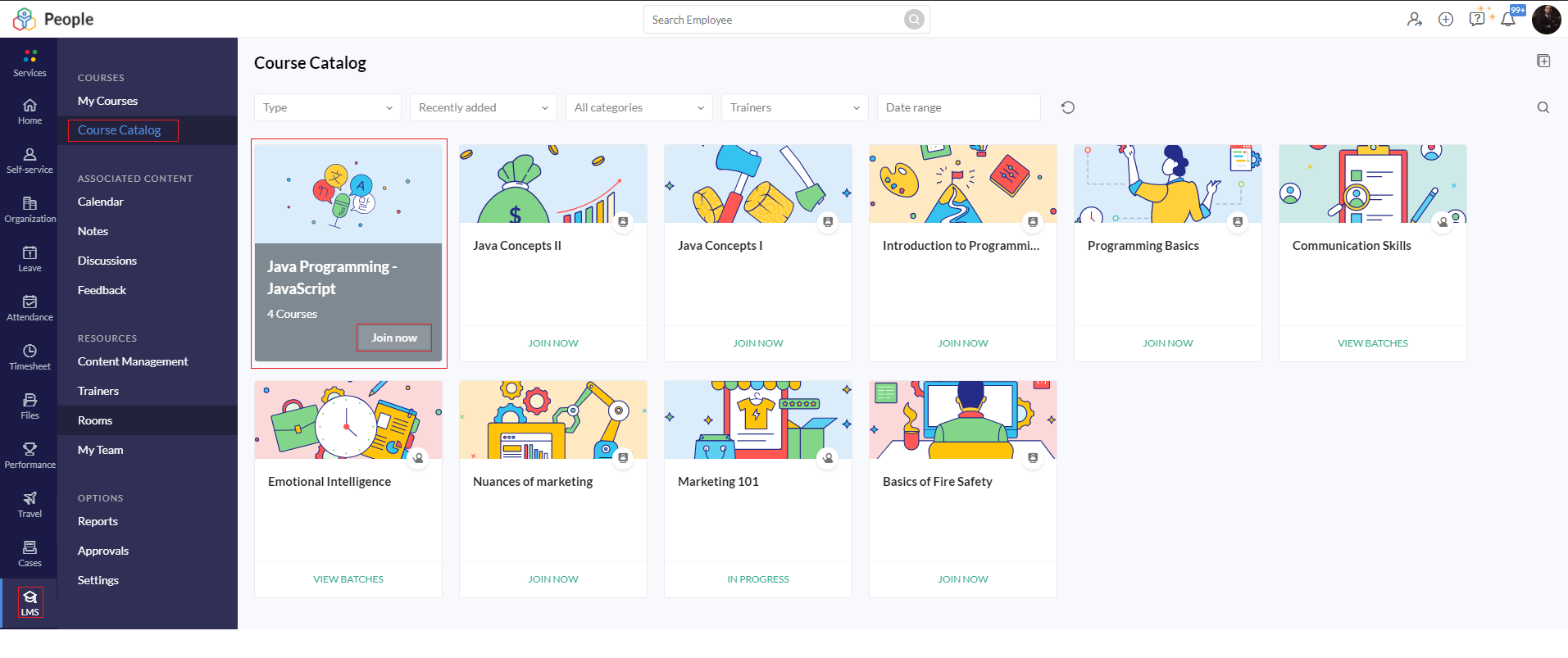
Task: Open the Type filter dropdown
Action: [328, 107]
